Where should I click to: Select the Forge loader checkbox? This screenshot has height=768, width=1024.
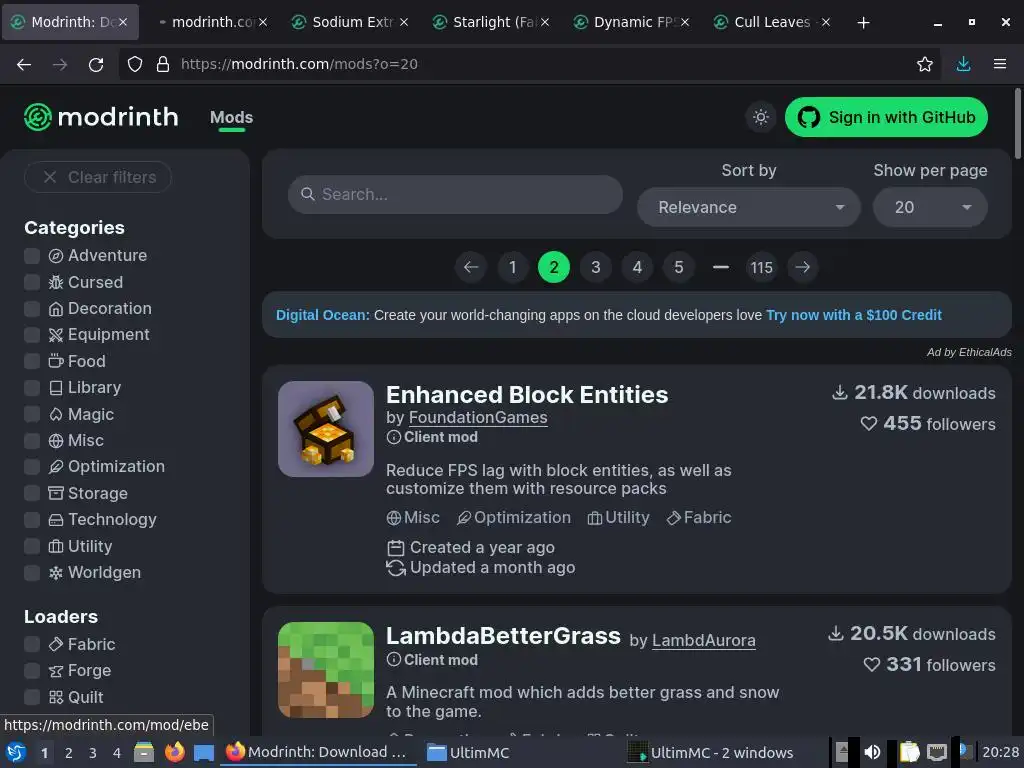[x=32, y=671]
